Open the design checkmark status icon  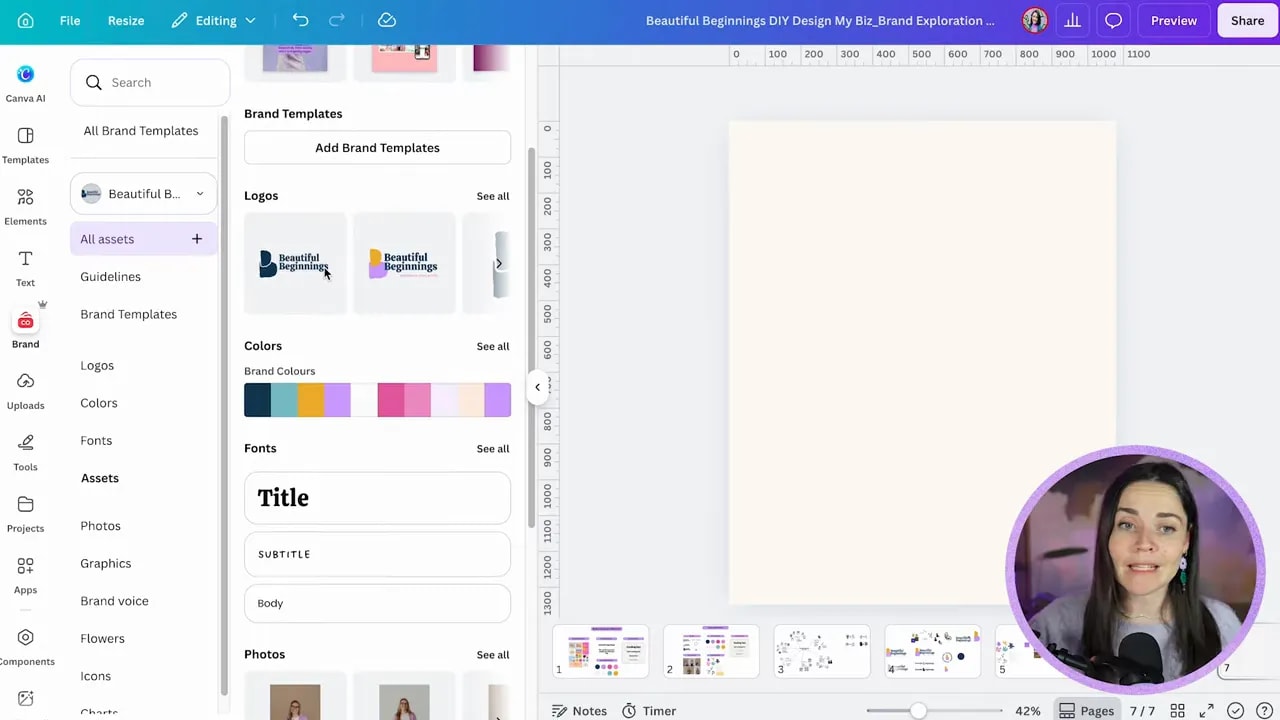1236,711
